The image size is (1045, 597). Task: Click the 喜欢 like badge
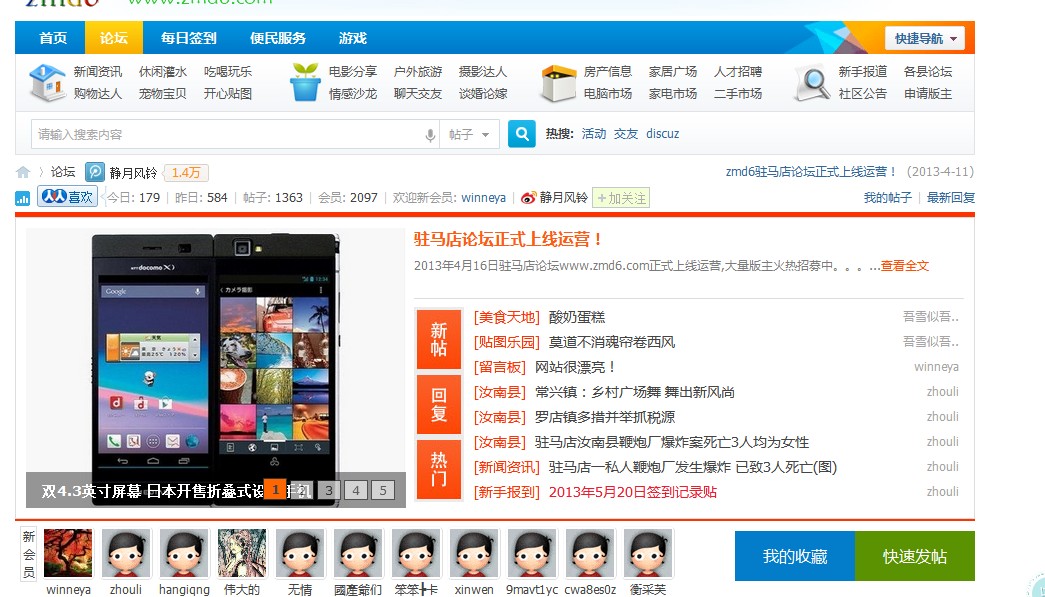pos(67,197)
